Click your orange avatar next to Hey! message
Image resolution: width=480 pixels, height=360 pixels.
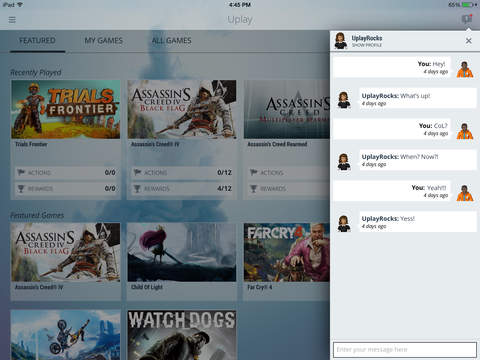tap(465, 69)
